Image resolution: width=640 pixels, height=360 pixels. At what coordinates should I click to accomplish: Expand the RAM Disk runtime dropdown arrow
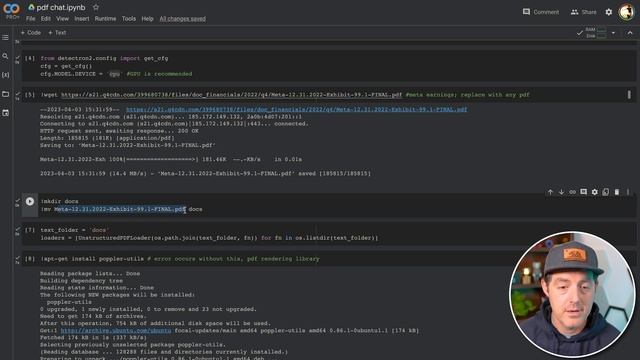click(613, 33)
